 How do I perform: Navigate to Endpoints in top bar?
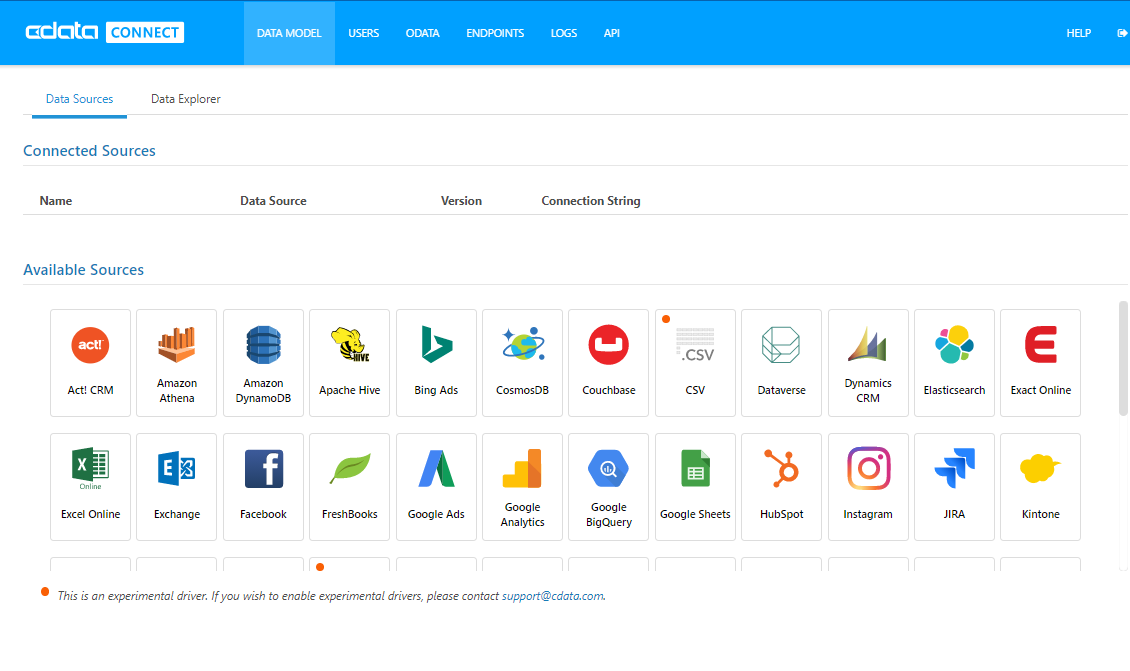pos(495,33)
